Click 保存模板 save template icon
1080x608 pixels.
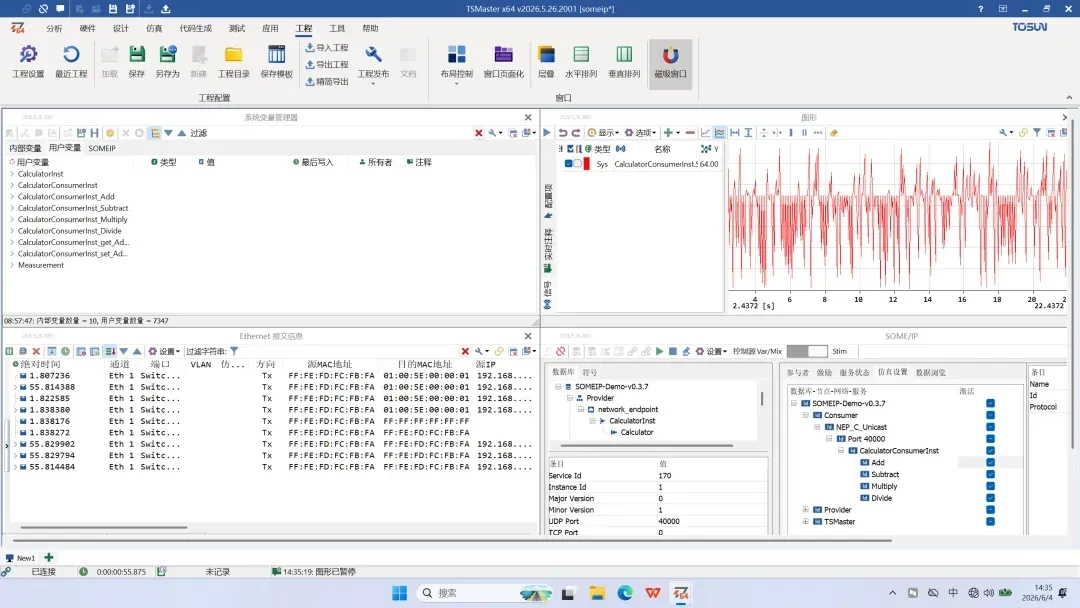276,61
